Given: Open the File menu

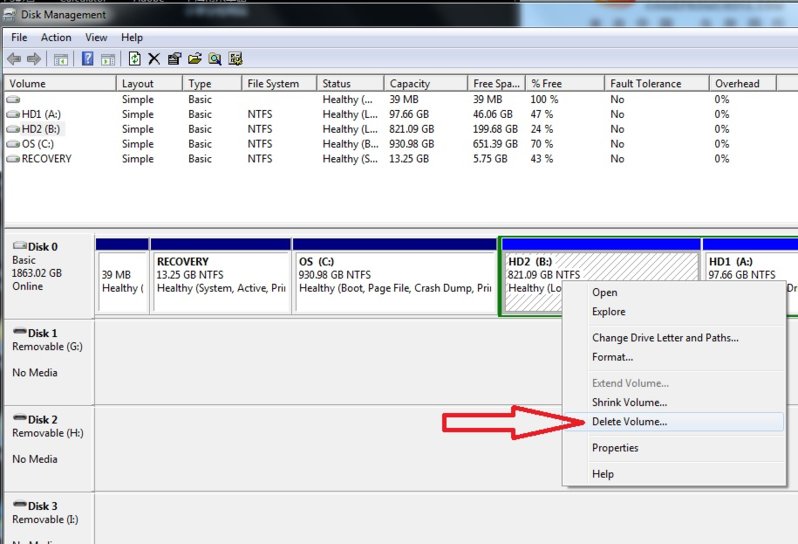Looking at the screenshot, I should coord(19,38).
